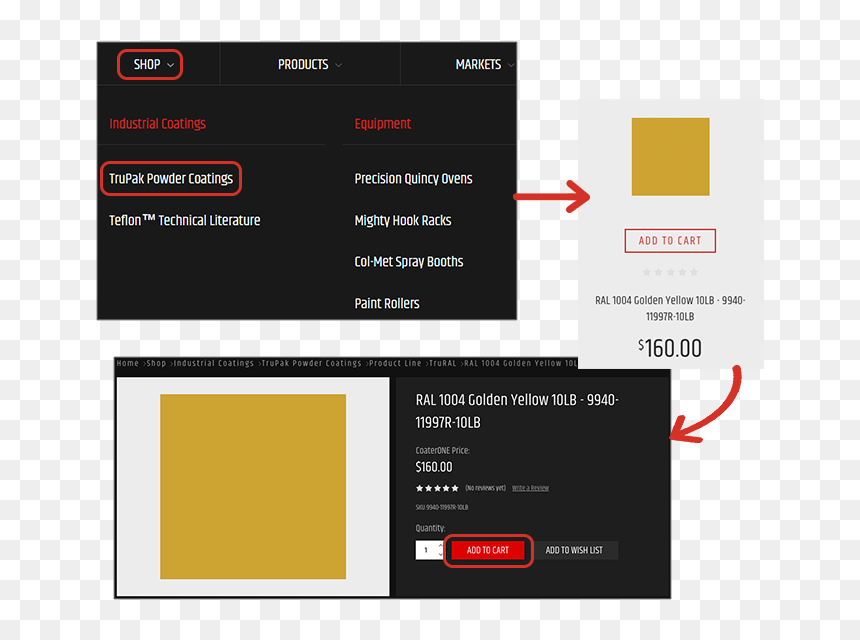
Task: Expand the MARKETS dropdown chevron
Action: coord(511,65)
